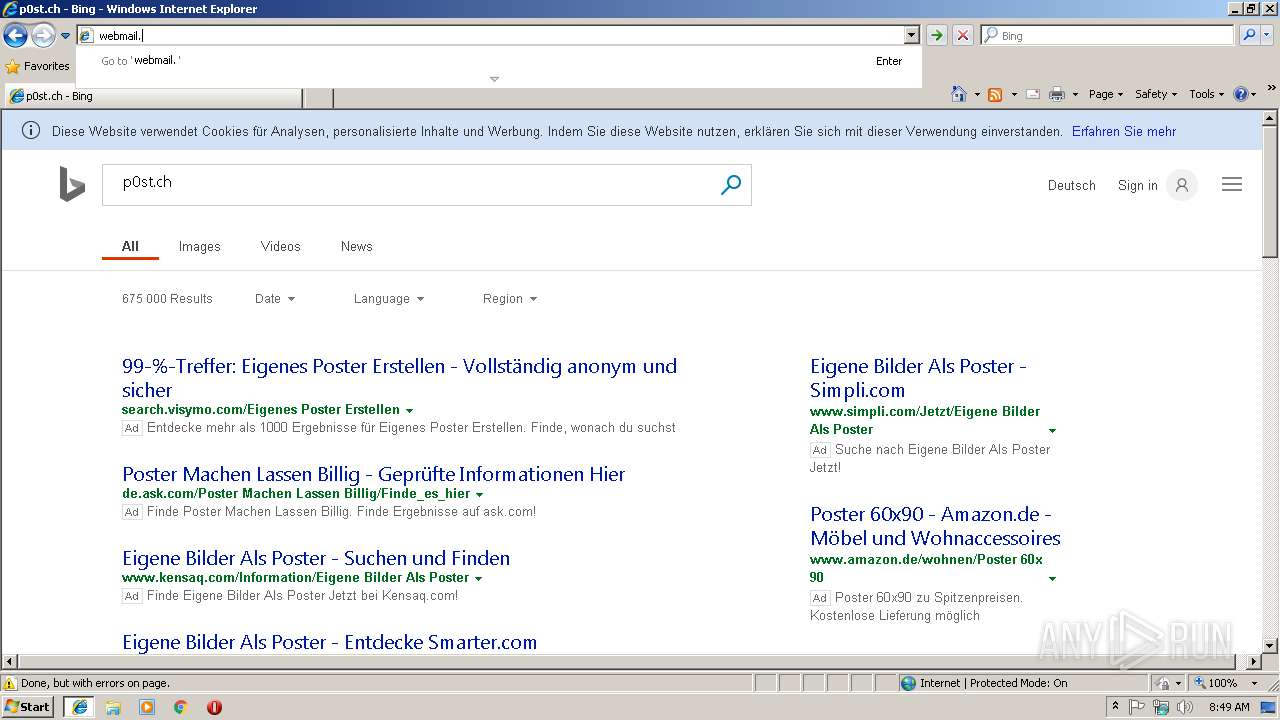Expand the address bar history dropdown

[911, 35]
